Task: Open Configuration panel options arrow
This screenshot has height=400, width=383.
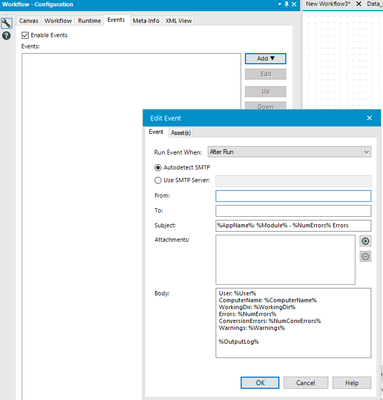Action: [280, 4]
